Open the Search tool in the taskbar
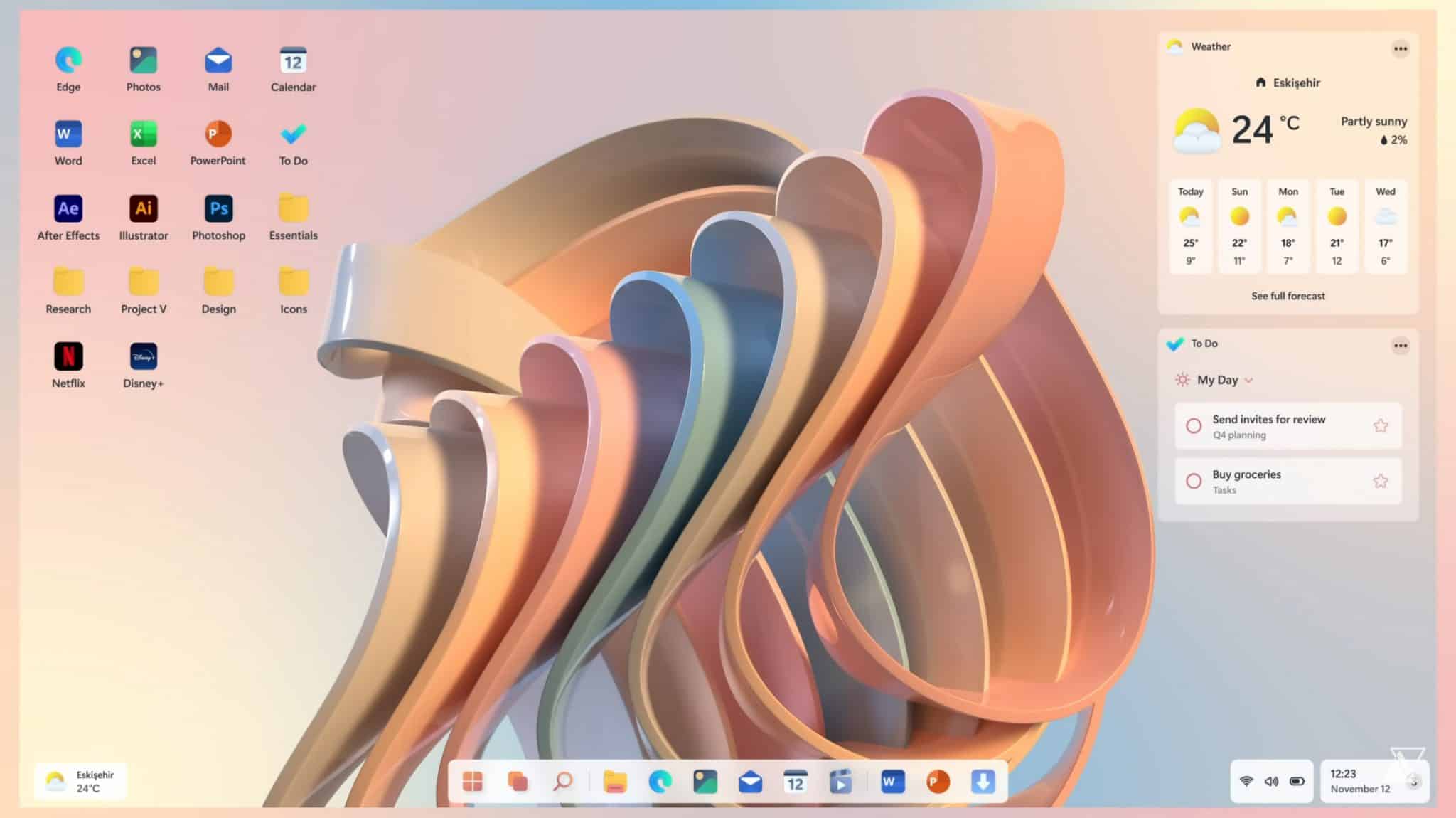Image resolution: width=1456 pixels, height=818 pixels. [x=563, y=782]
